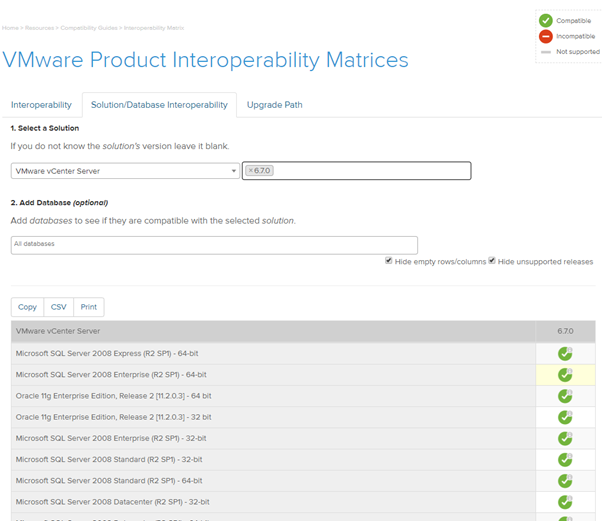This screenshot has height=521, width=602.
Task: Select the Solution/Database Interoperability tab
Action: pyautogui.click(x=159, y=105)
